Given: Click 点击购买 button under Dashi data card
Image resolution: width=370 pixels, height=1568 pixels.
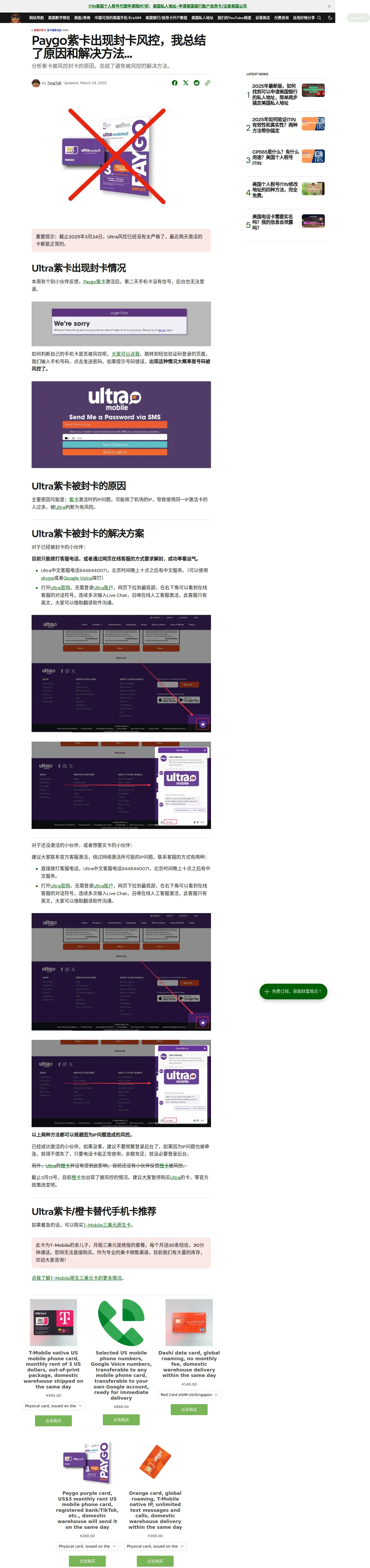Looking at the screenshot, I should click(189, 1409).
